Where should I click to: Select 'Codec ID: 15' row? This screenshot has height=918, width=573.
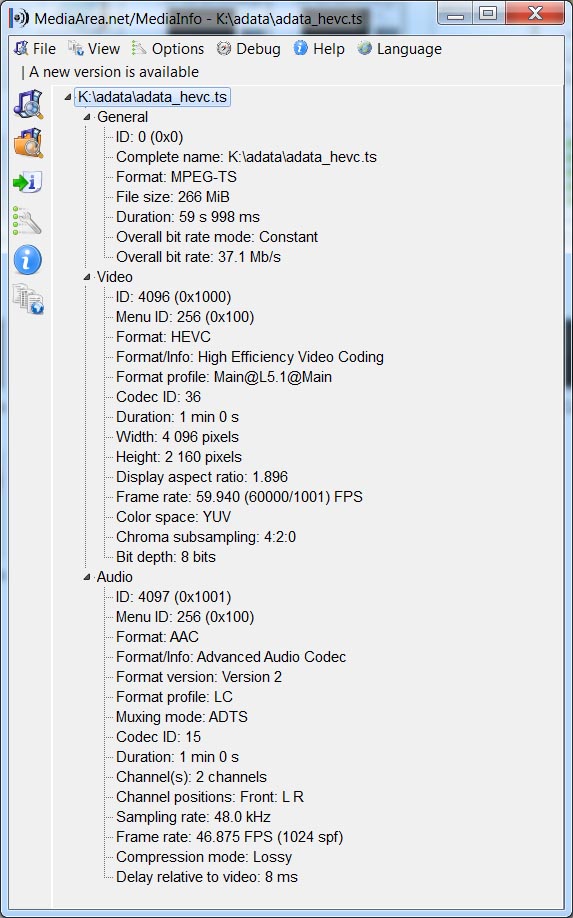click(x=159, y=737)
